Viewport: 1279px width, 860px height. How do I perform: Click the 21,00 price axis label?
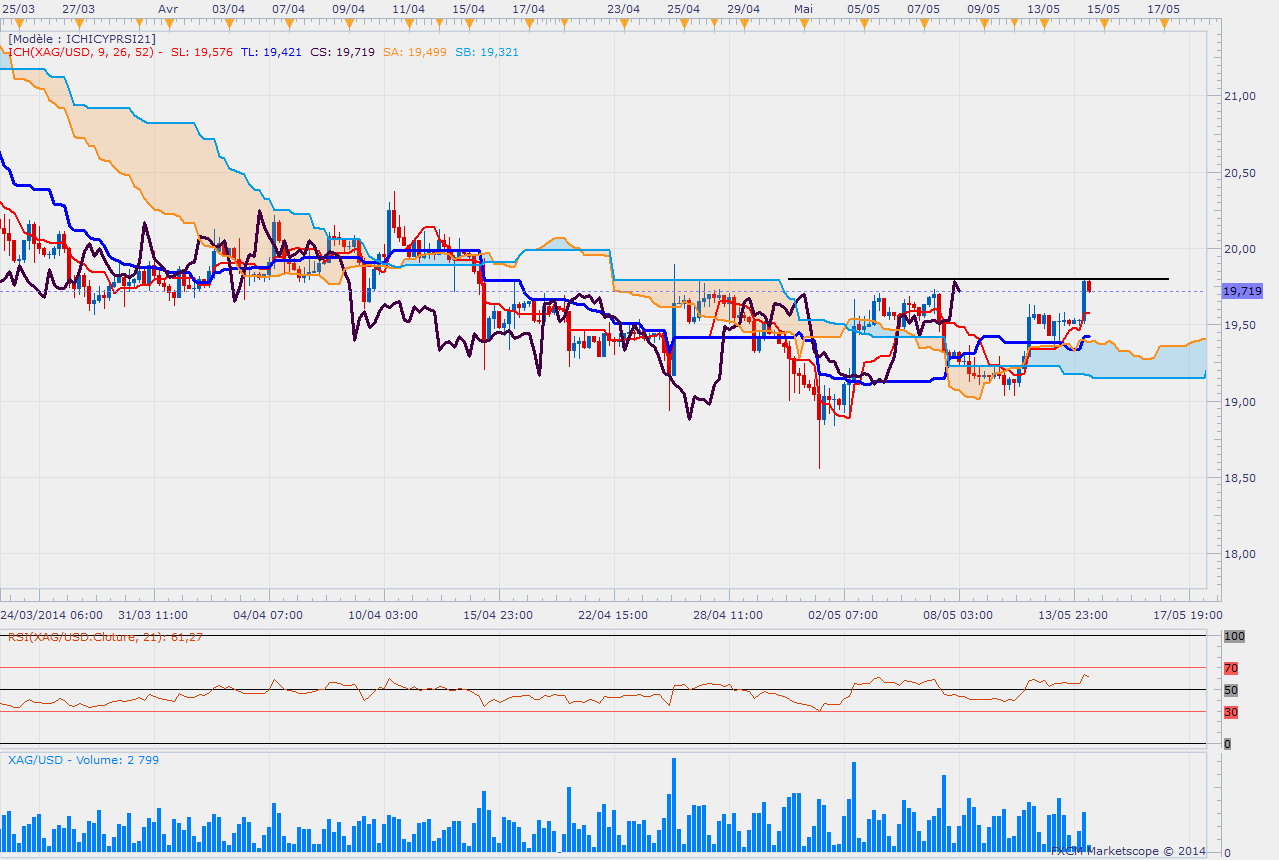point(1238,96)
